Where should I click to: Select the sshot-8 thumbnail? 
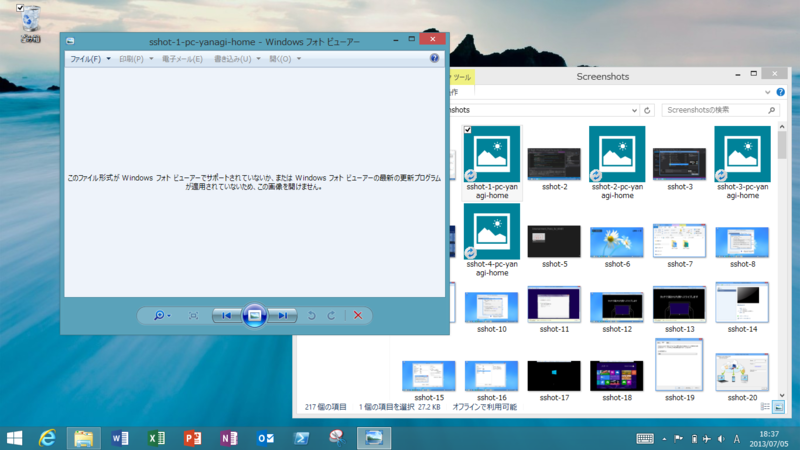(742, 242)
